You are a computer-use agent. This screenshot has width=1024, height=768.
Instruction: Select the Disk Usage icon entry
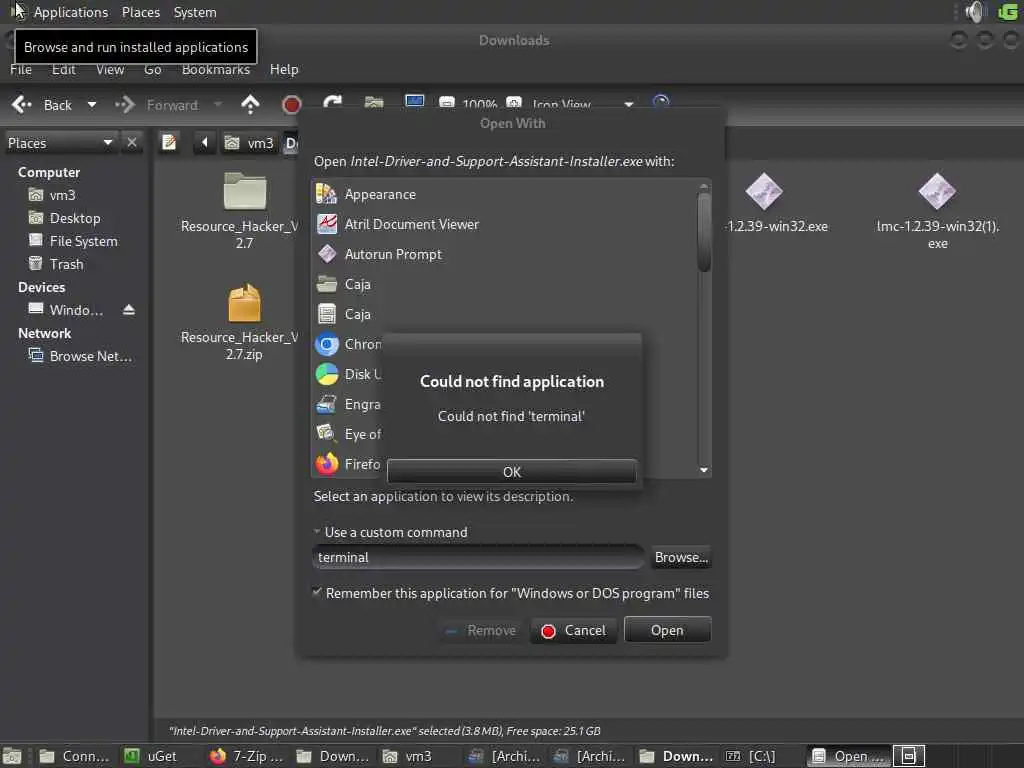point(327,374)
